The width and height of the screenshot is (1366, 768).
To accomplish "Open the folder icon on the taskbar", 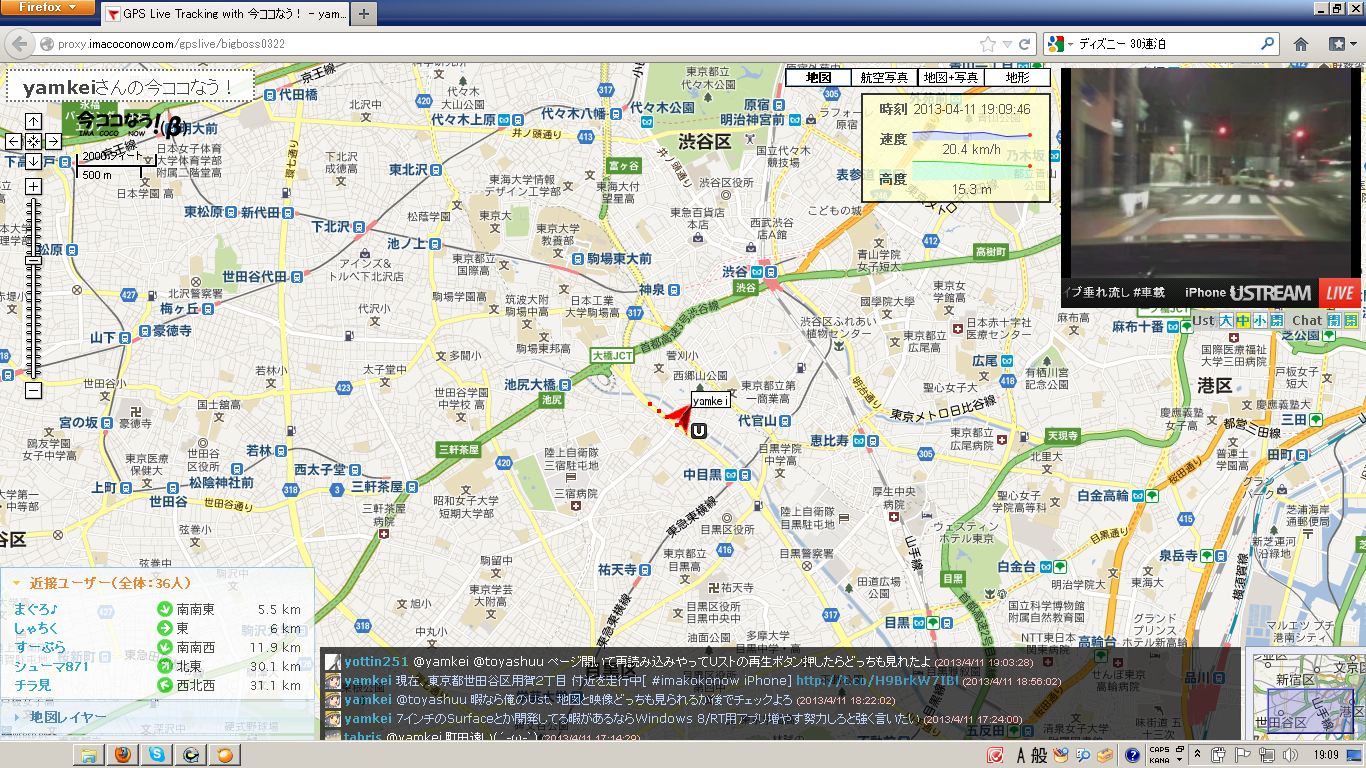I will (89, 755).
